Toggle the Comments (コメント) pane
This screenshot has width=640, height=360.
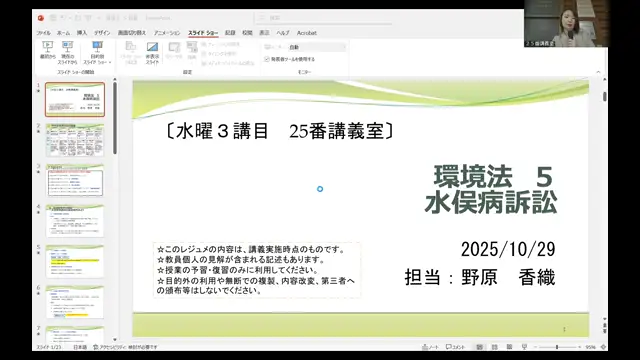(456, 347)
